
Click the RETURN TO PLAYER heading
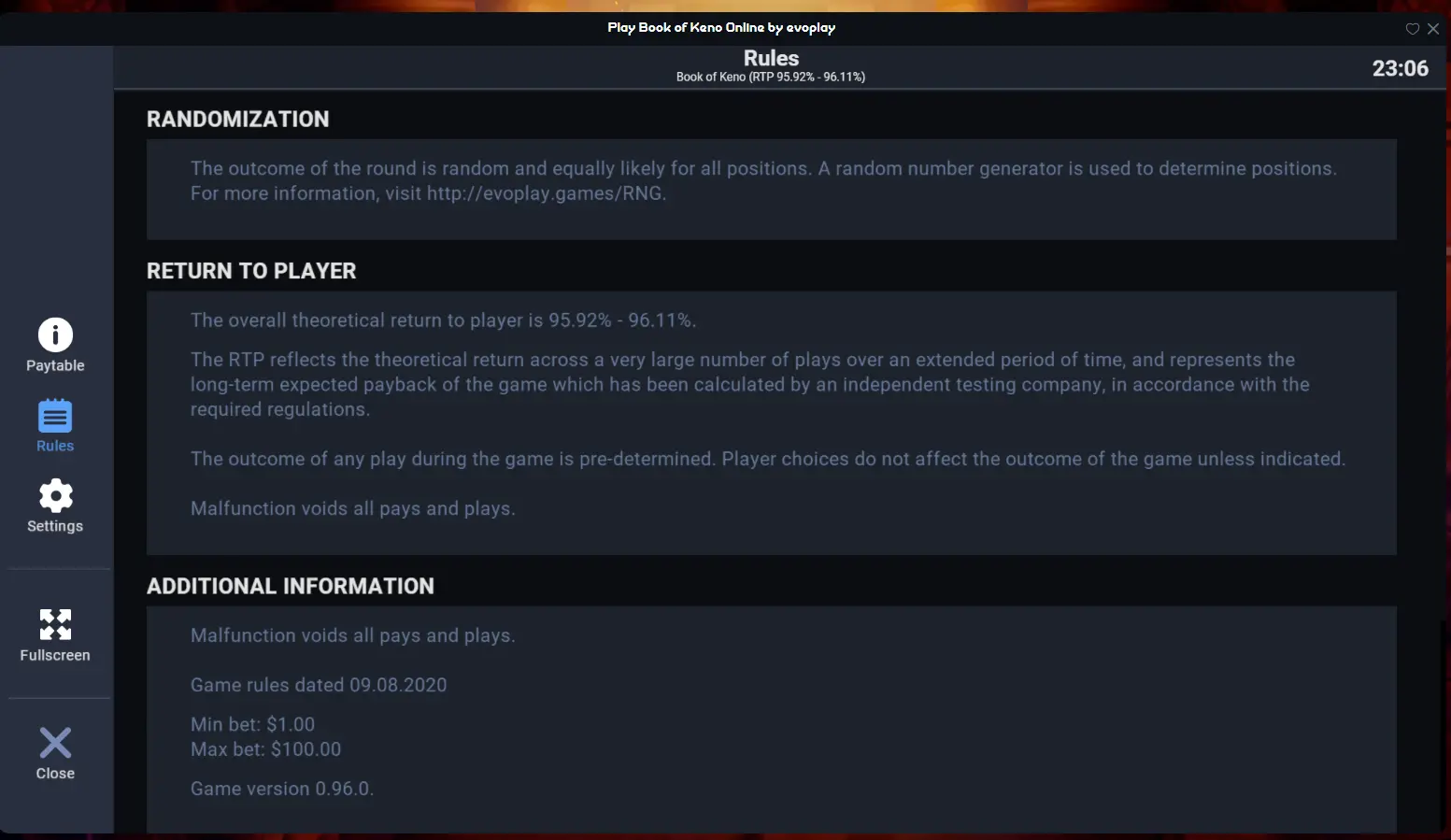[x=251, y=271]
